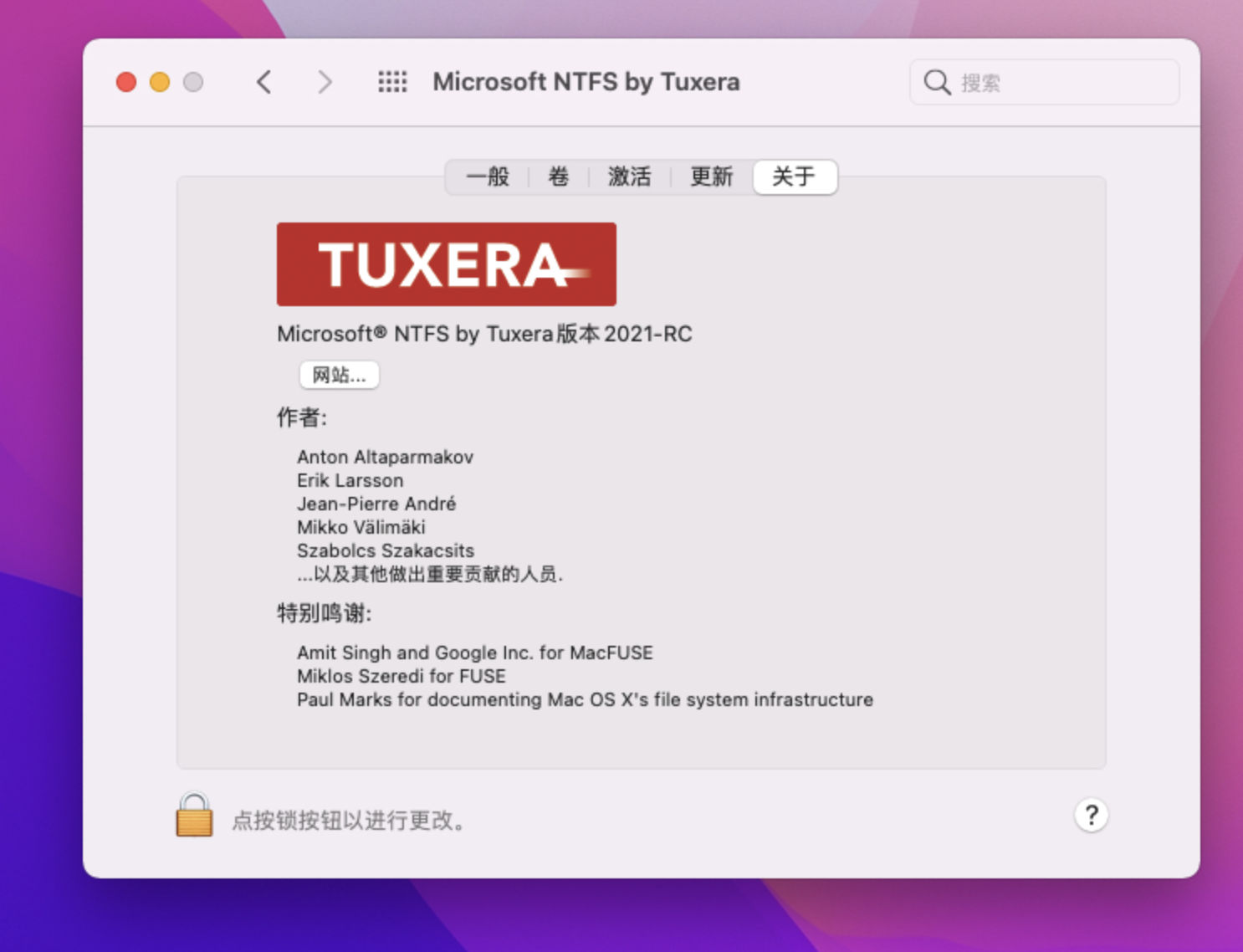Click author name Anton Altaparmakov

[385, 457]
